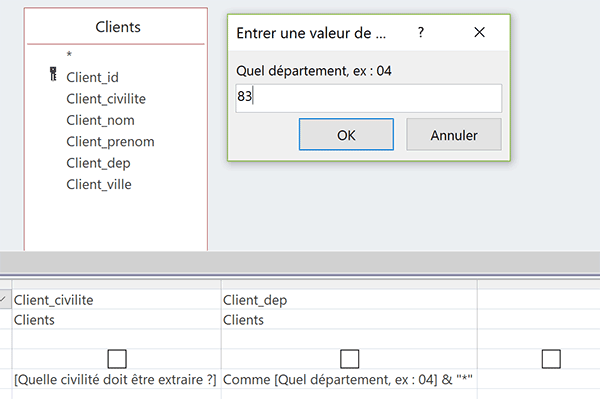Click the help question mark in dialog
The height and width of the screenshot is (399, 600).
tap(421, 33)
